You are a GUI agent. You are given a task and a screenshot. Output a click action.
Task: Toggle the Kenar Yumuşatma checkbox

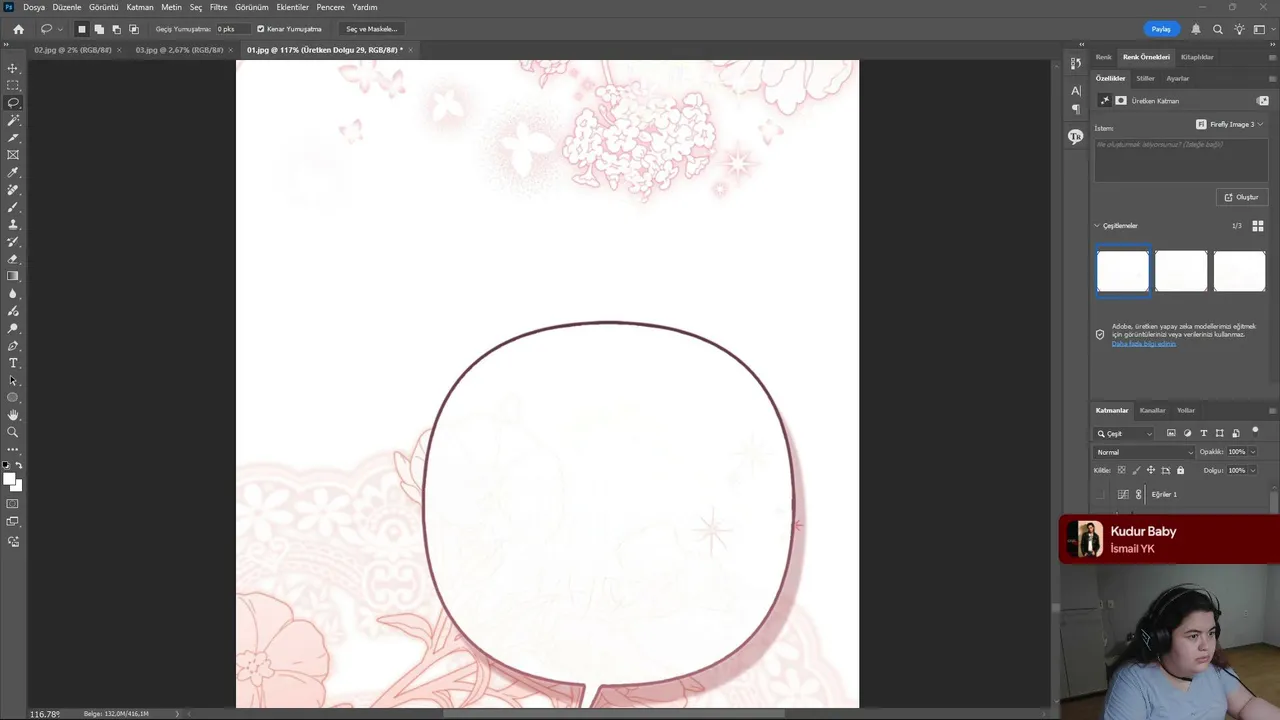(261, 29)
